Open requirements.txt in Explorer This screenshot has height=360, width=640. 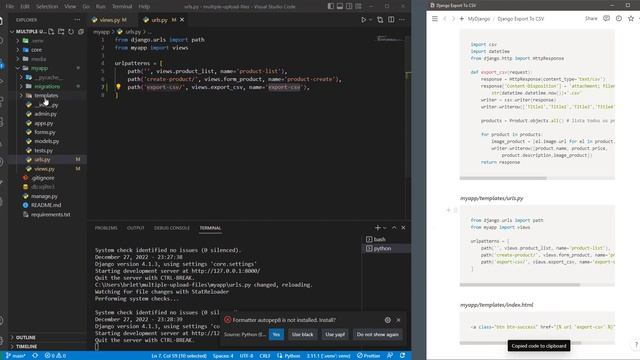50,214
